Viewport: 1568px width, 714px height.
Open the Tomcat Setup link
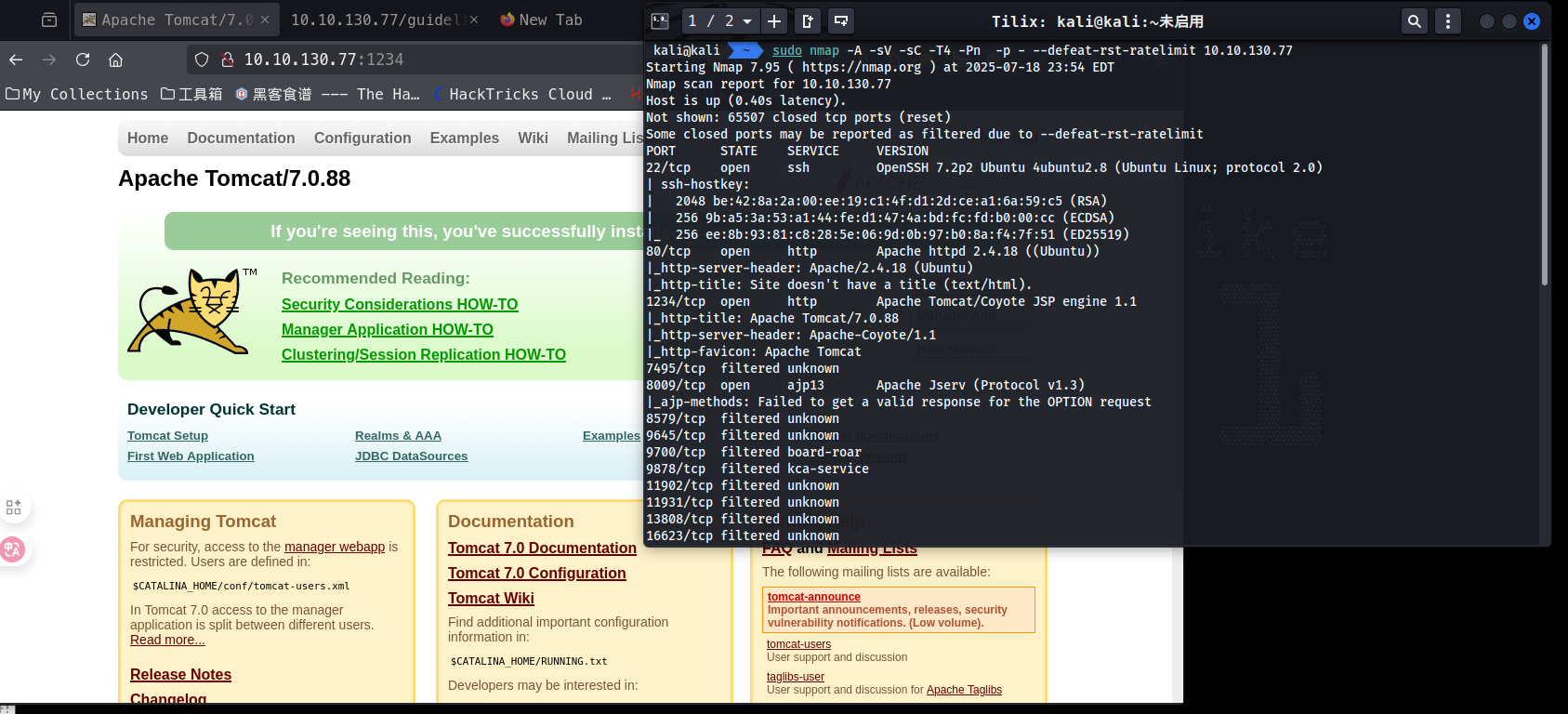click(x=167, y=435)
